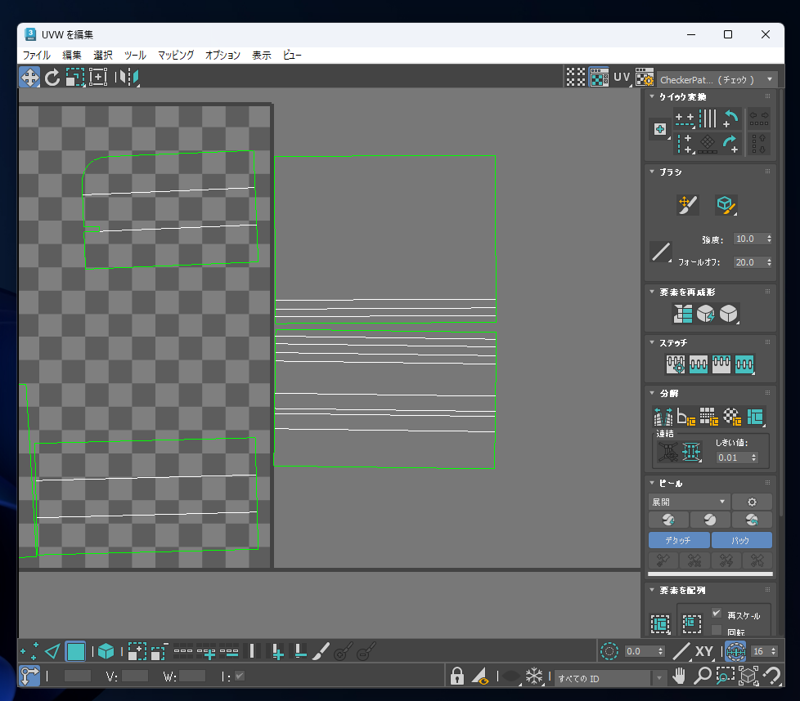Image resolution: width=800 pixels, height=701 pixels.
Task: Open the 表示 menu
Action: click(x=262, y=55)
